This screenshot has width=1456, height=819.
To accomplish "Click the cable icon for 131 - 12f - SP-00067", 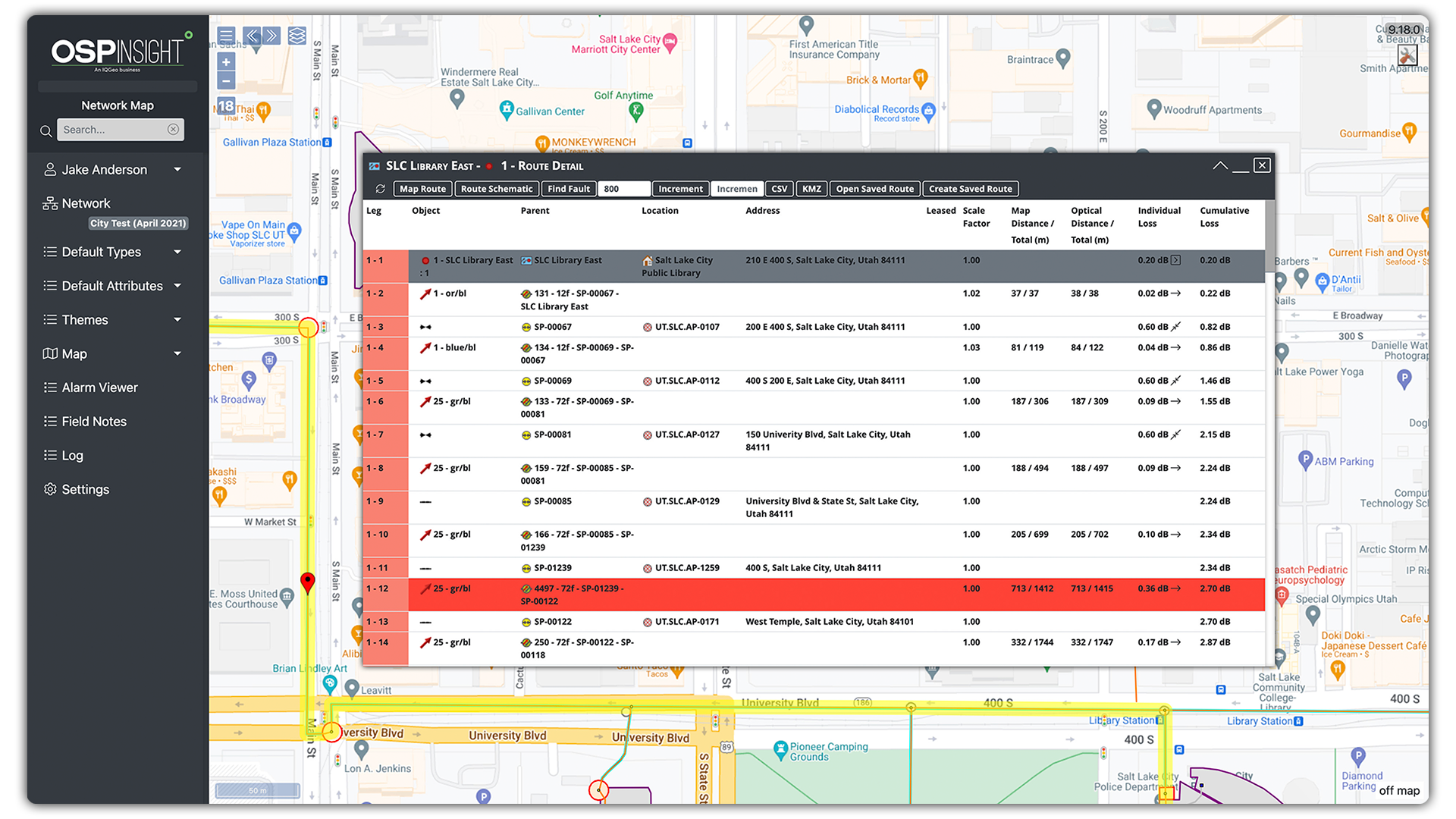I will coord(526,293).
